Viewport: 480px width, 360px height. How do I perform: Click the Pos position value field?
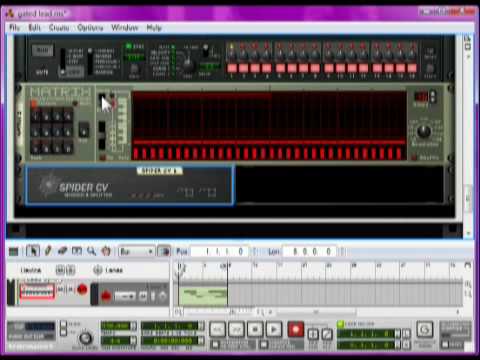(x=221, y=251)
